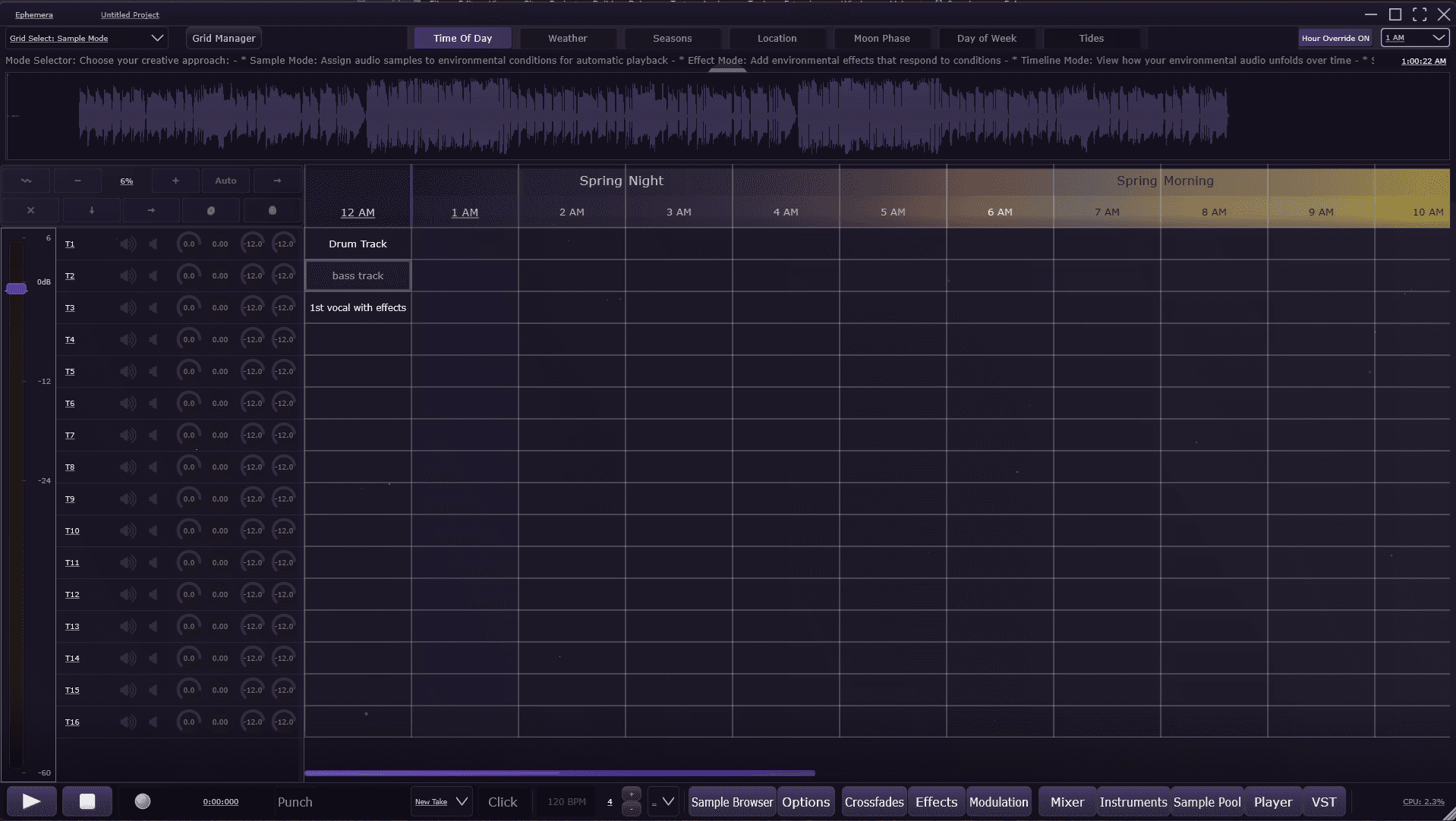Mute track T1 with speaker icon

point(128,244)
